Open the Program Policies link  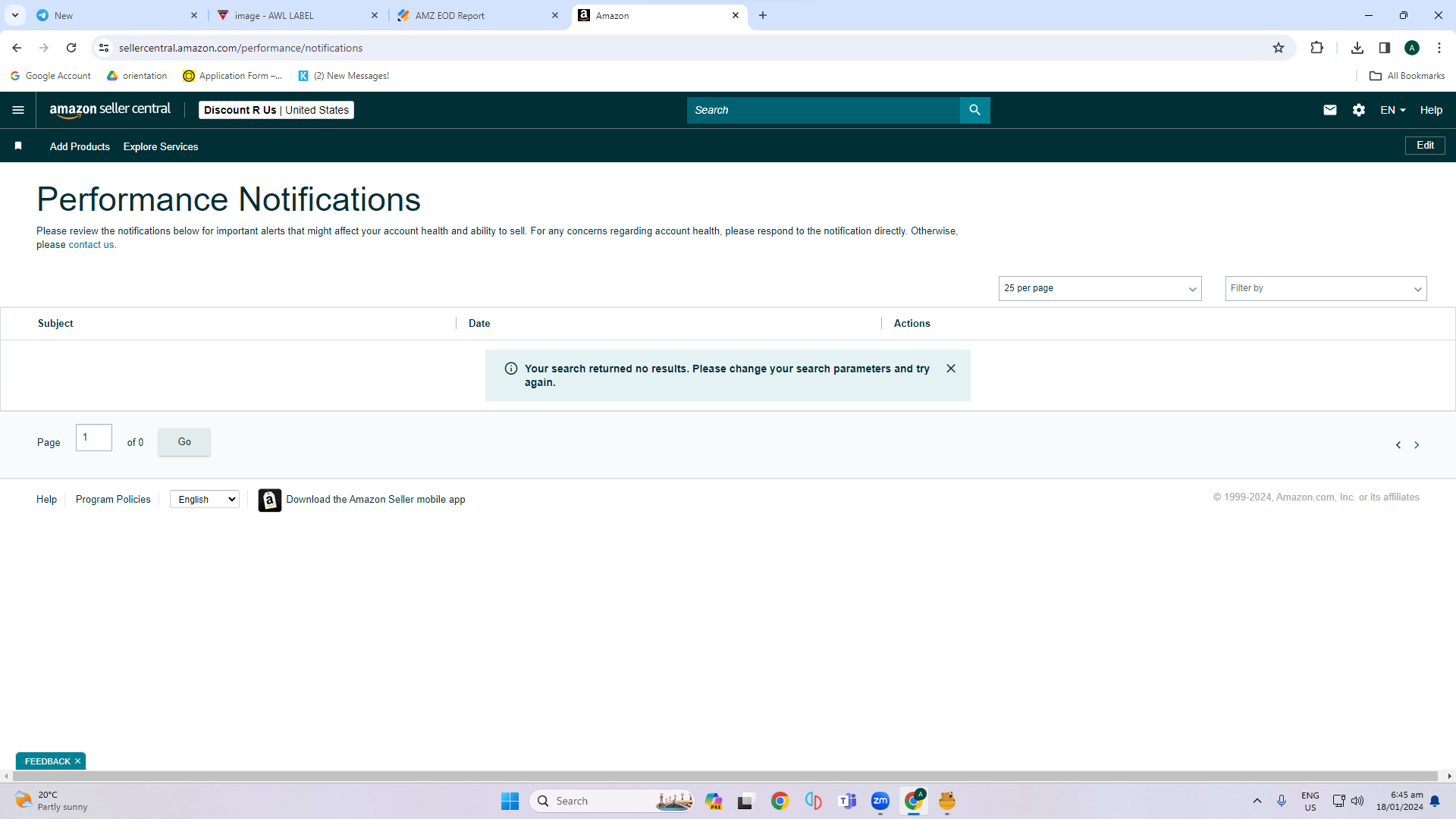[x=113, y=499]
